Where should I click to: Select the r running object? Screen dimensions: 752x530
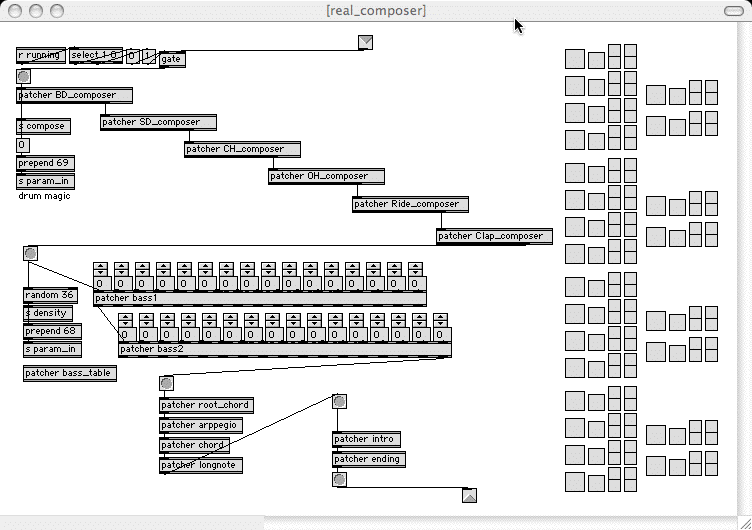point(41,55)
